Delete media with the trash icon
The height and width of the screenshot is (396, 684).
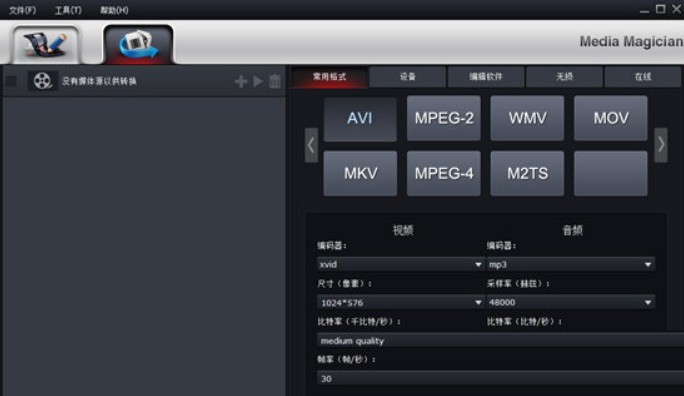click(x=275, y=81)
